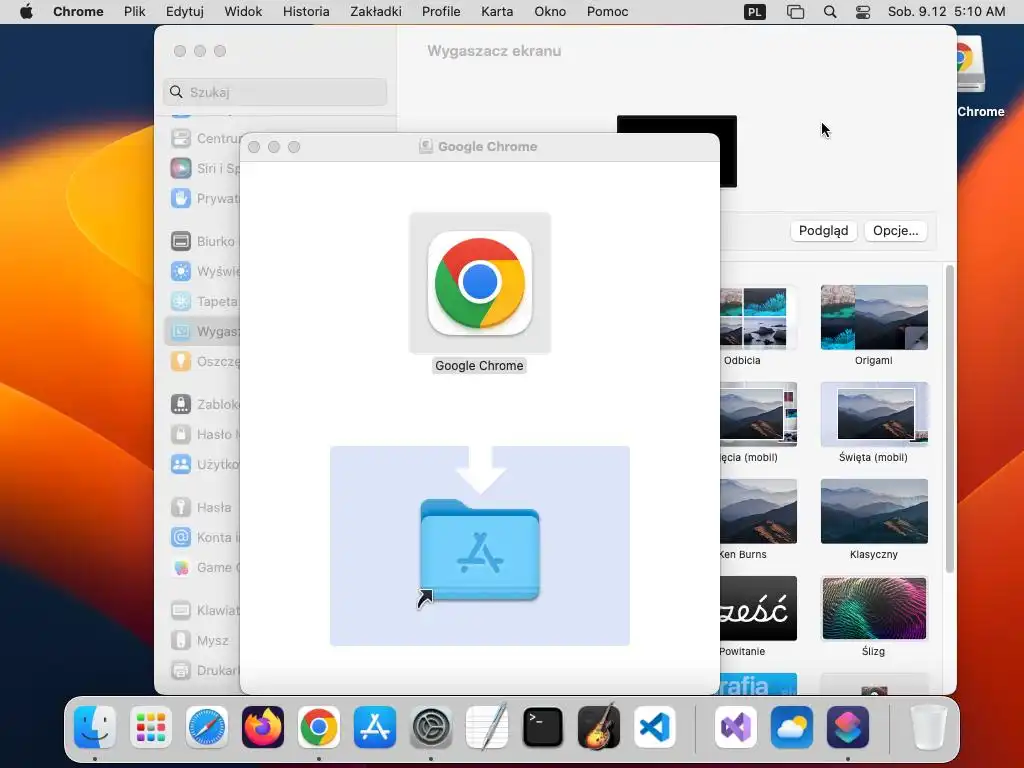Open the Okno menu
This screenshot has height=768, width=1024.
(x=550, y=12)
